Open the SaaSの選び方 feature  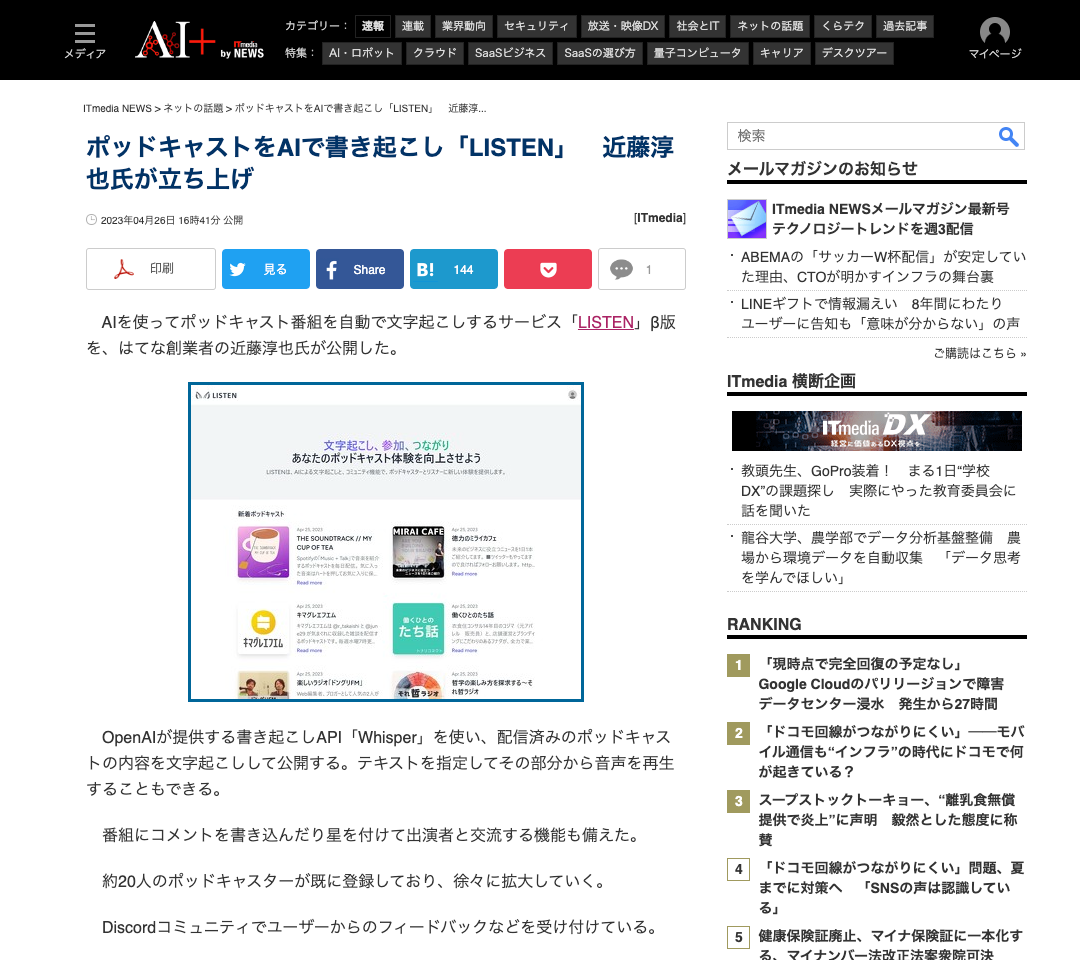[x=600, y=53]
